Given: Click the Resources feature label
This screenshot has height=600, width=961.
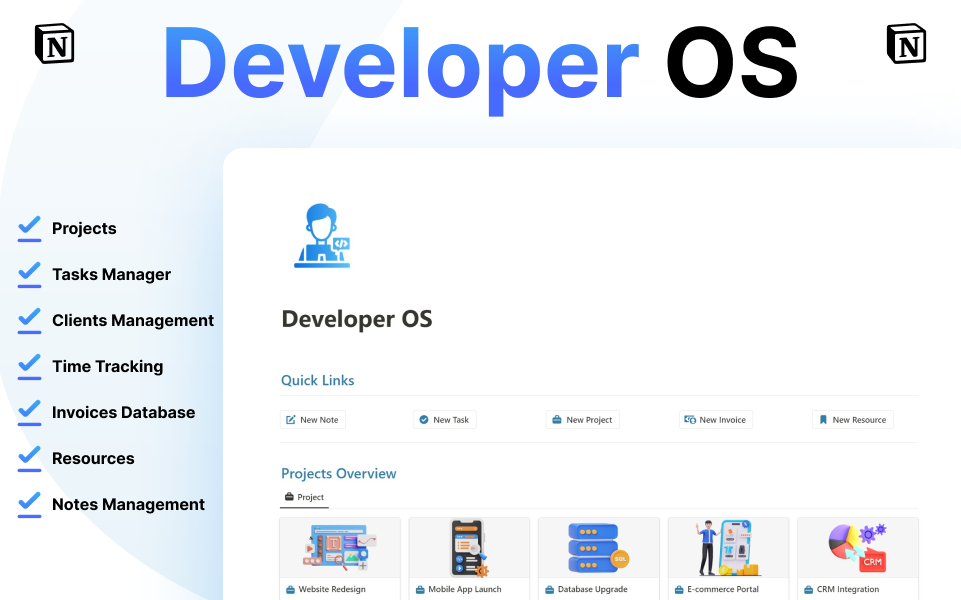Looking at the screenshot, I should tap(93, 458).
